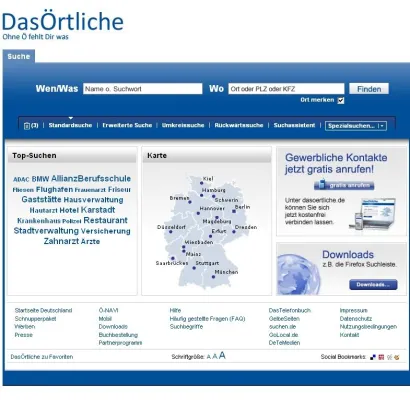Viewport: 410px width, 400px height.
Task: Open the DasTelefonbuch footer link
Action: (290, 310)
